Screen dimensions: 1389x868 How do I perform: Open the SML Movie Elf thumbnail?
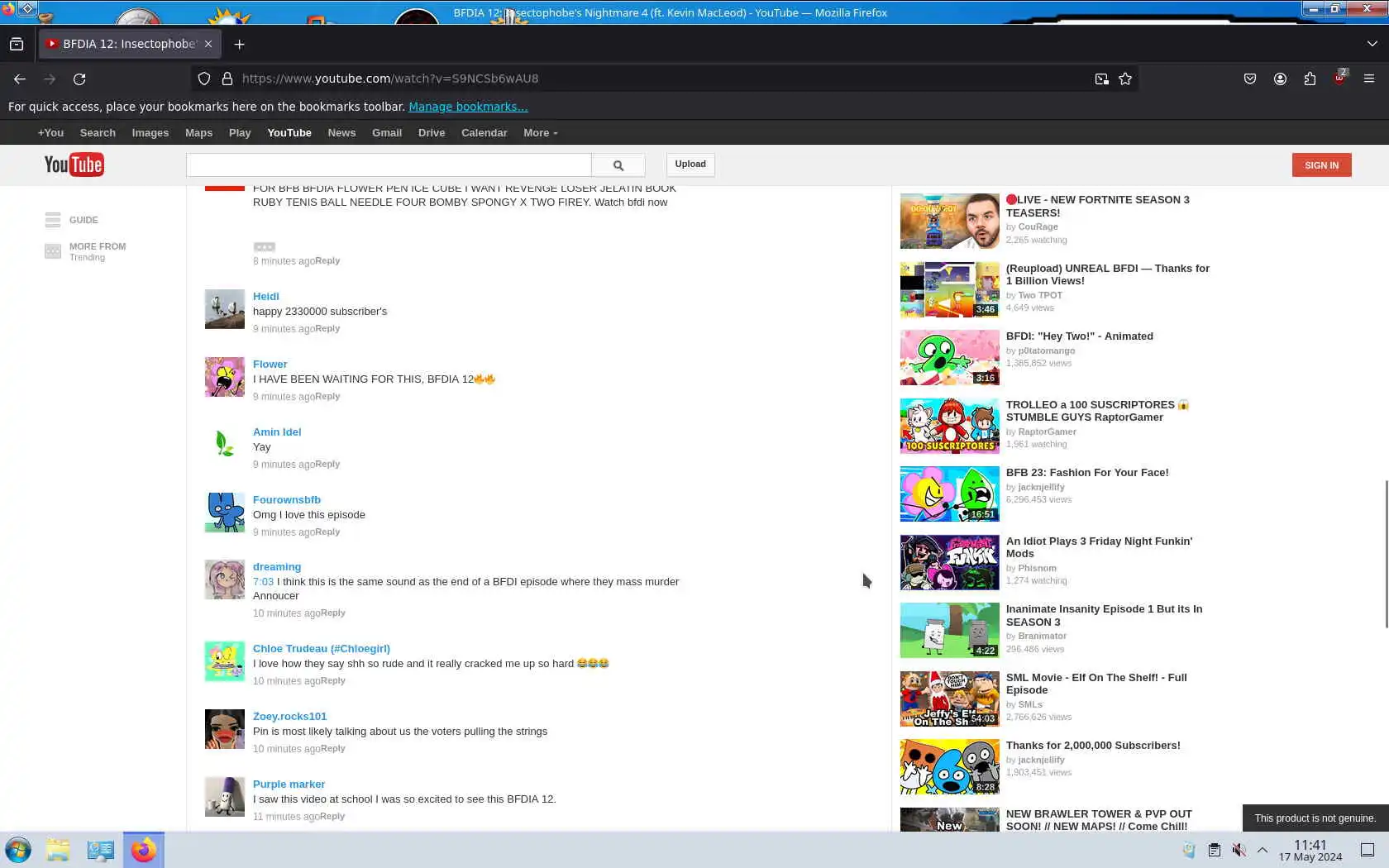coord(950,699)
